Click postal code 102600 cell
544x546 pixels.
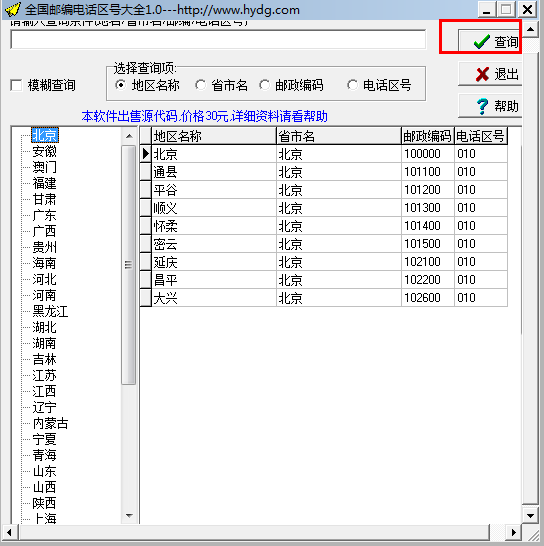pyautogui.click(x=428, y=298)
